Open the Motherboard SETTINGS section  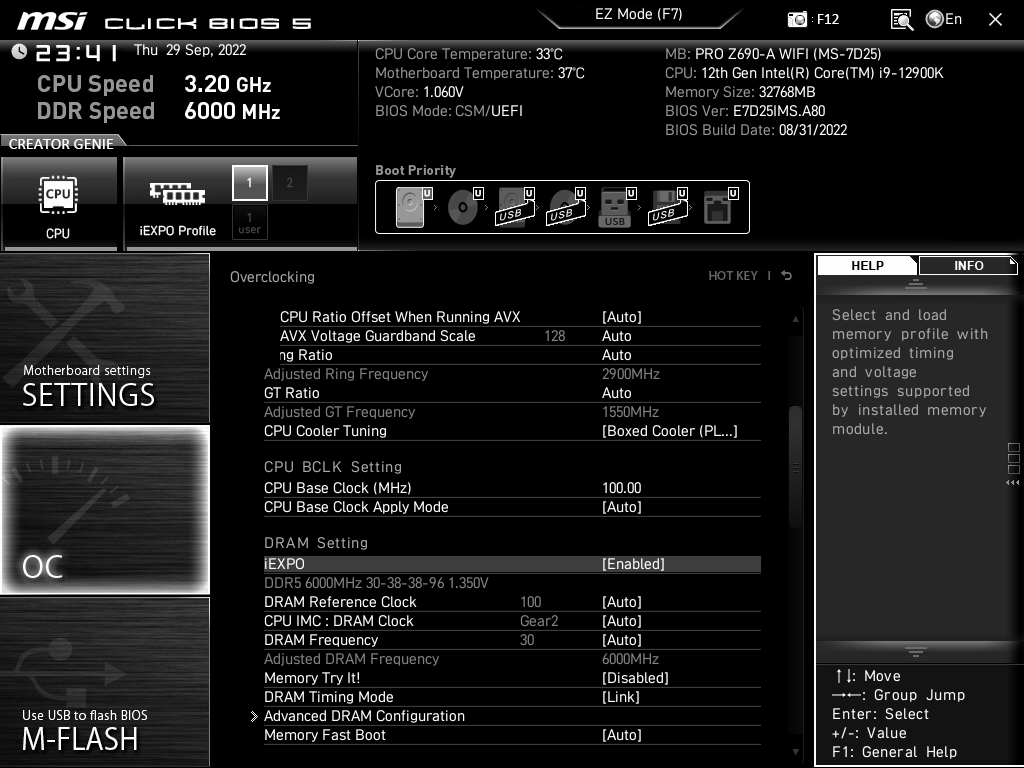pos(104,338)
